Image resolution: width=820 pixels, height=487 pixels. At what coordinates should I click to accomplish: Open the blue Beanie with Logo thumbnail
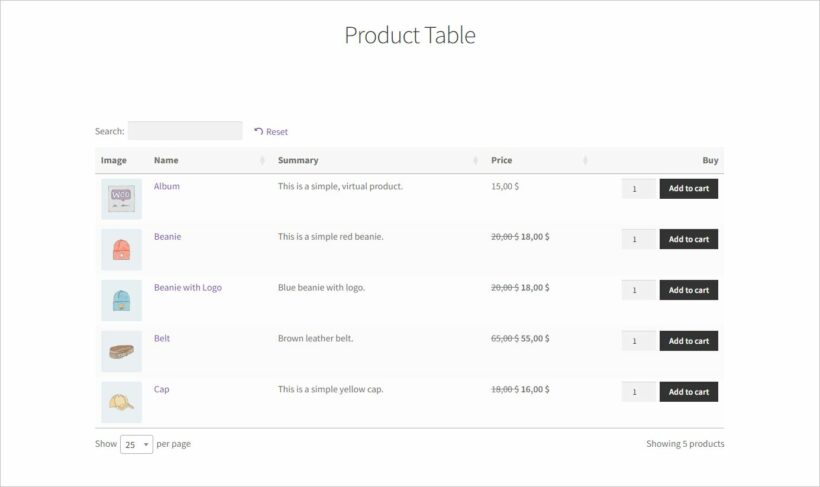pos(121,300)
